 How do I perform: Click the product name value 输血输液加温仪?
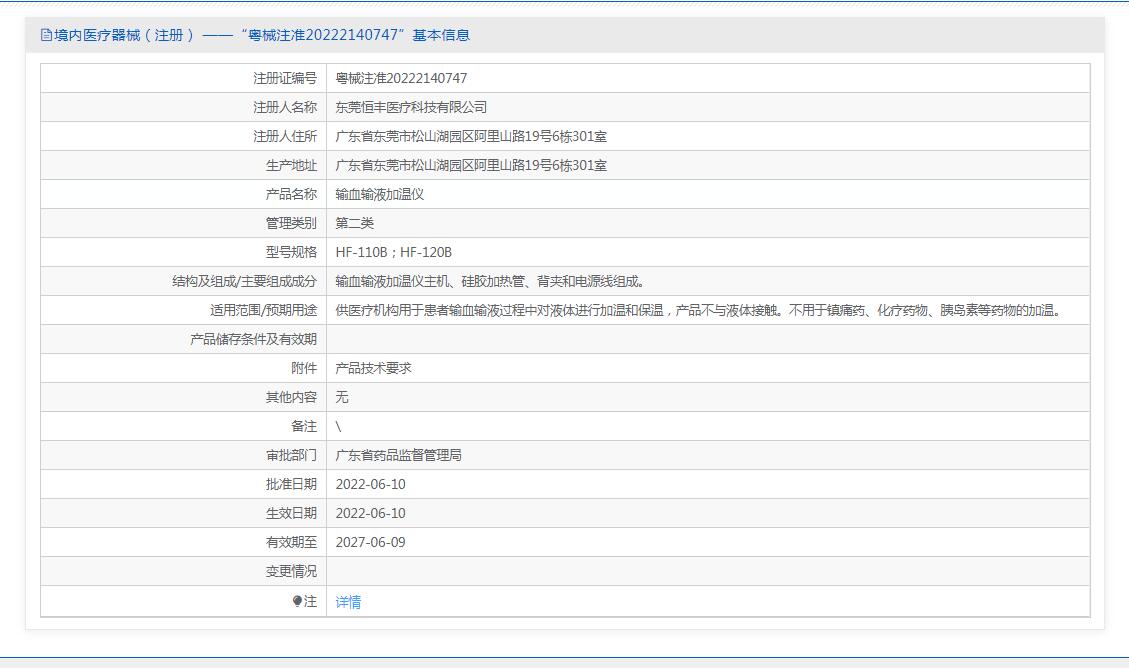point(379,194)
